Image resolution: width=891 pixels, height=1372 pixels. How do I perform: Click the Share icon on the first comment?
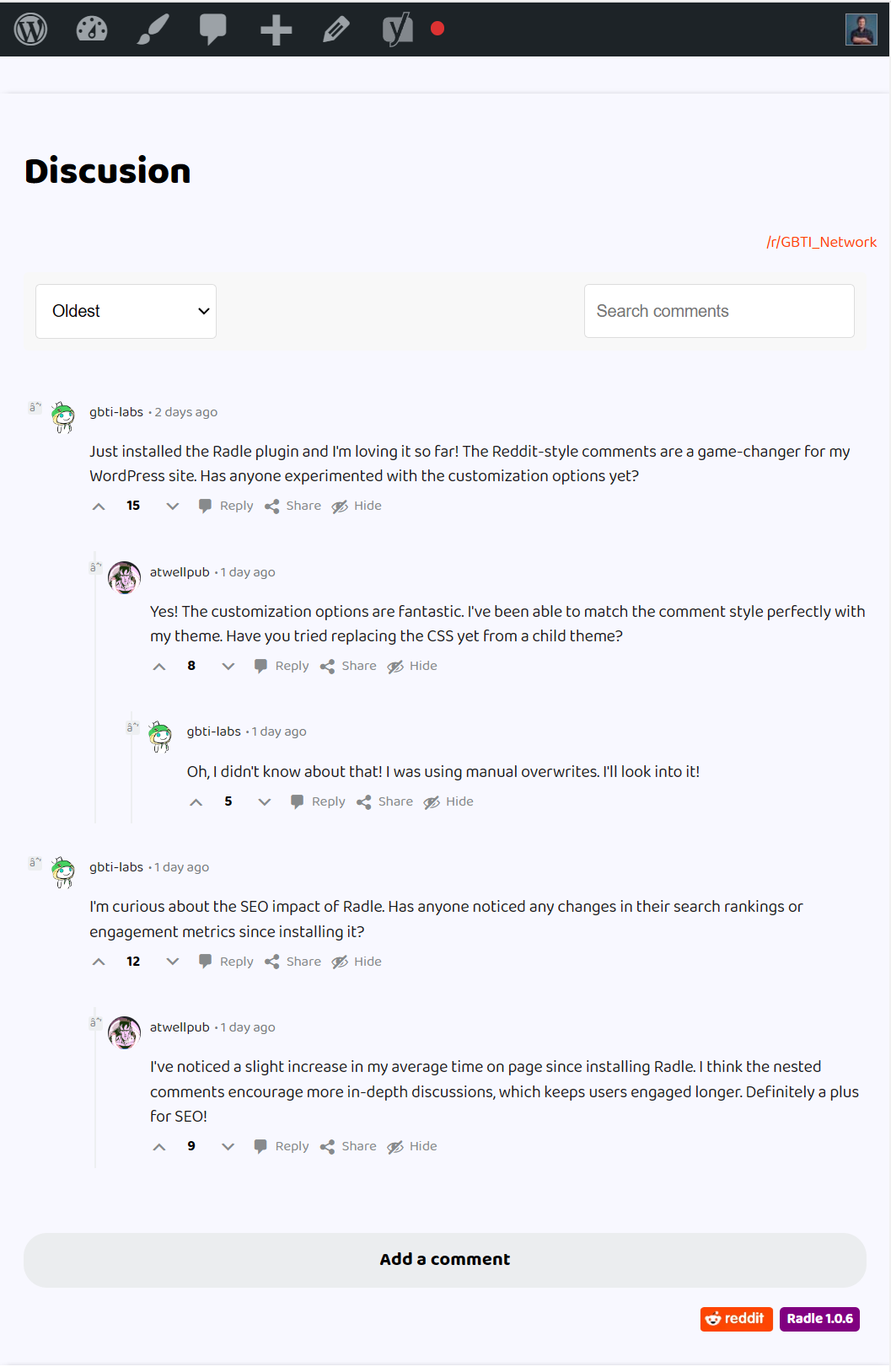point(273,506)
